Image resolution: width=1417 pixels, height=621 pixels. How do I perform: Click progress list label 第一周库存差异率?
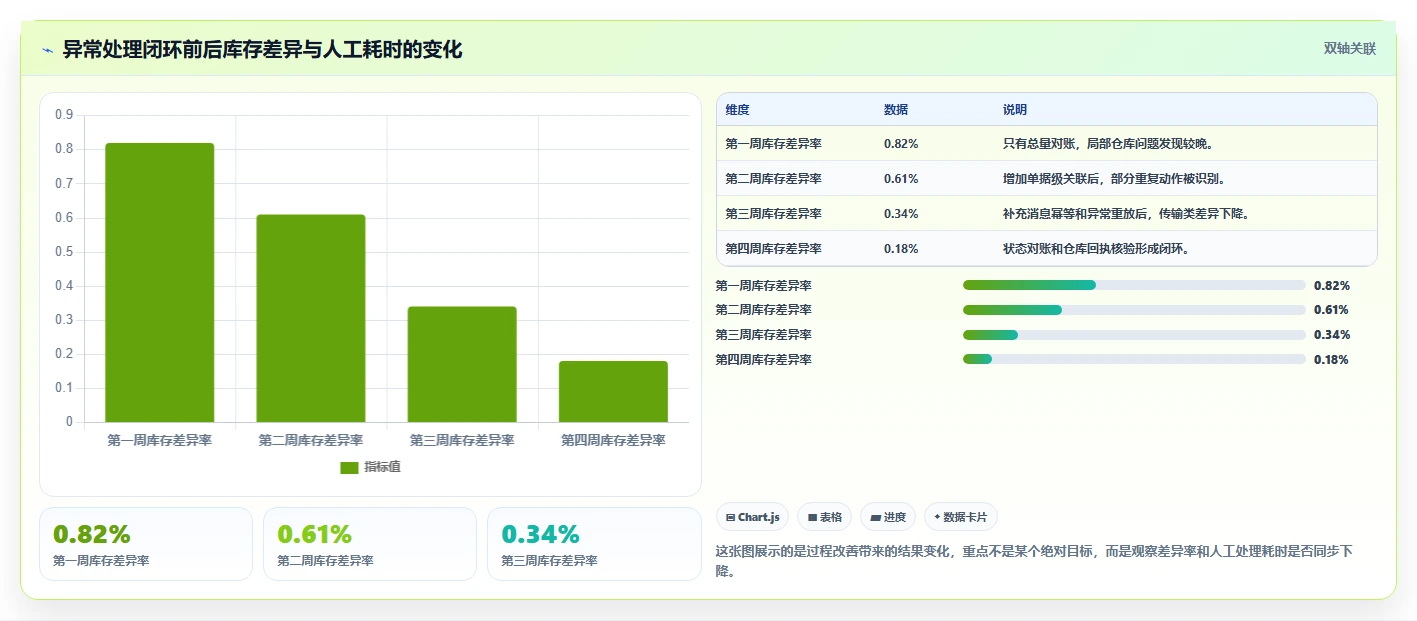point(763,285)
